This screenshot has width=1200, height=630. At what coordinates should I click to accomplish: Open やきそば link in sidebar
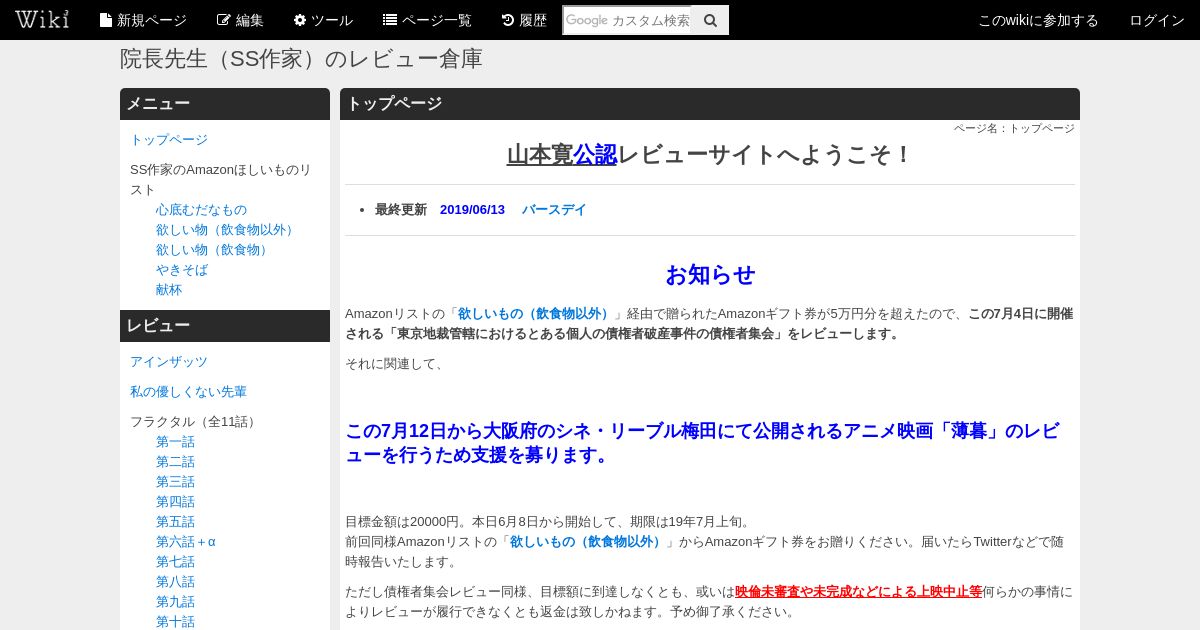pyautogui.click(x=182, y=270)
